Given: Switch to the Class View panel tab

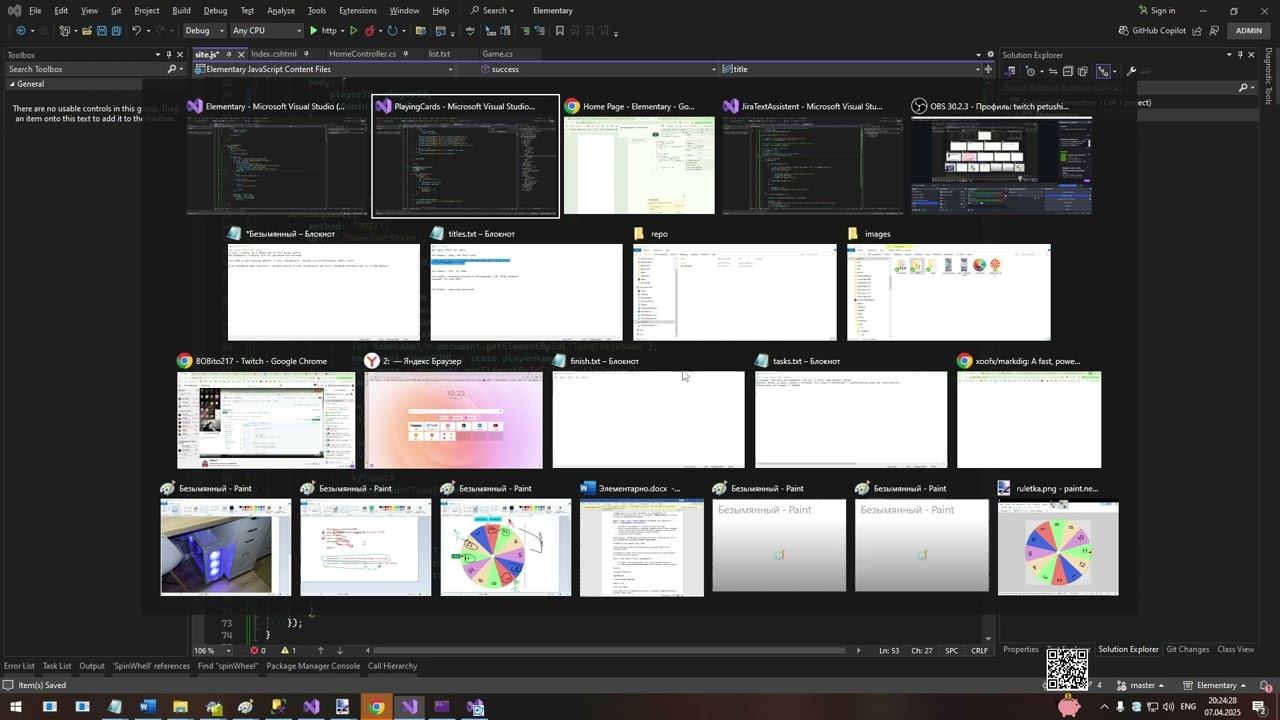Looking at the screenshot, I should tap(1235, 650).
